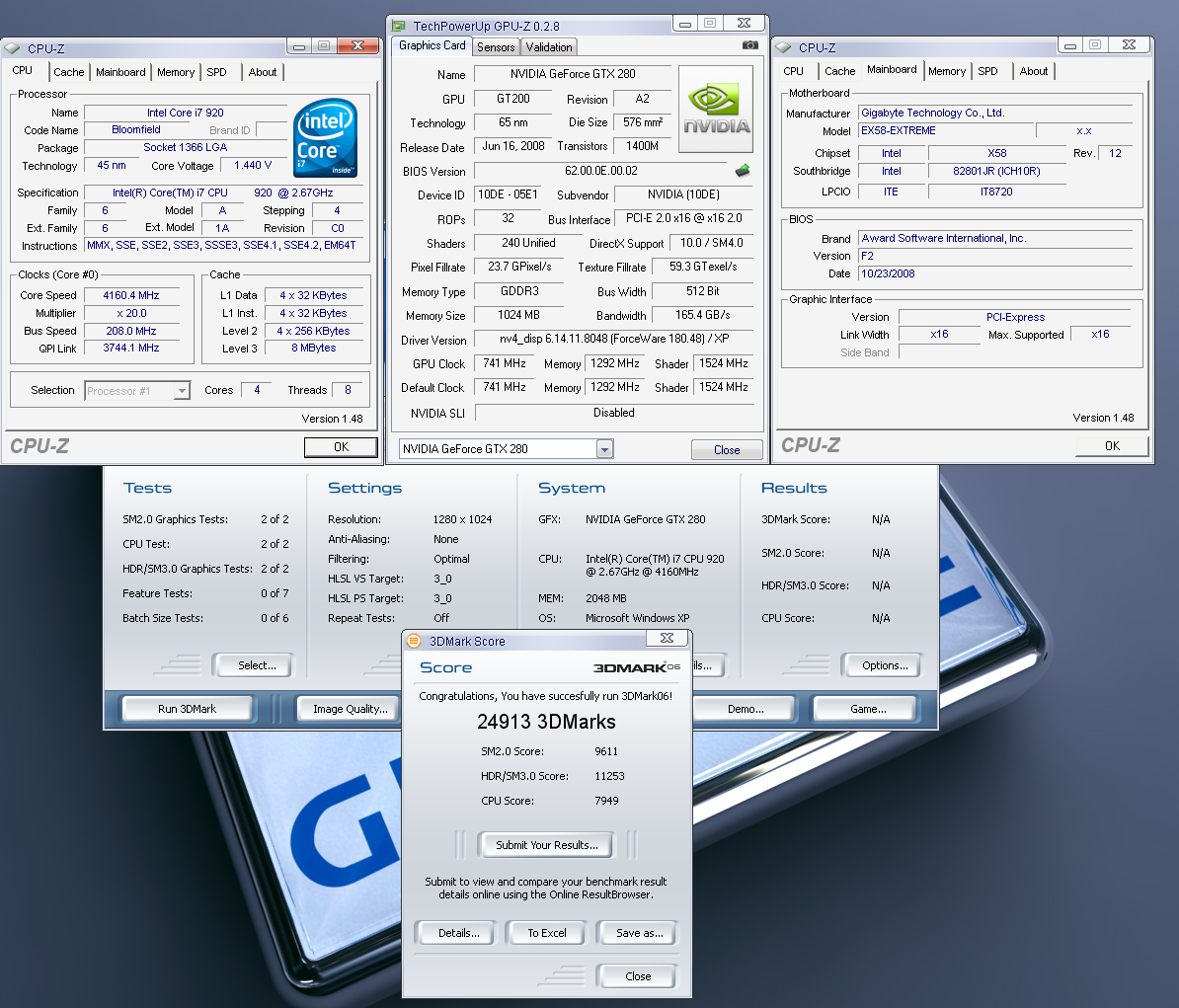Open the Processor #1 selection dropdown
This screenshot has width=1179, height=1008.
182,391
